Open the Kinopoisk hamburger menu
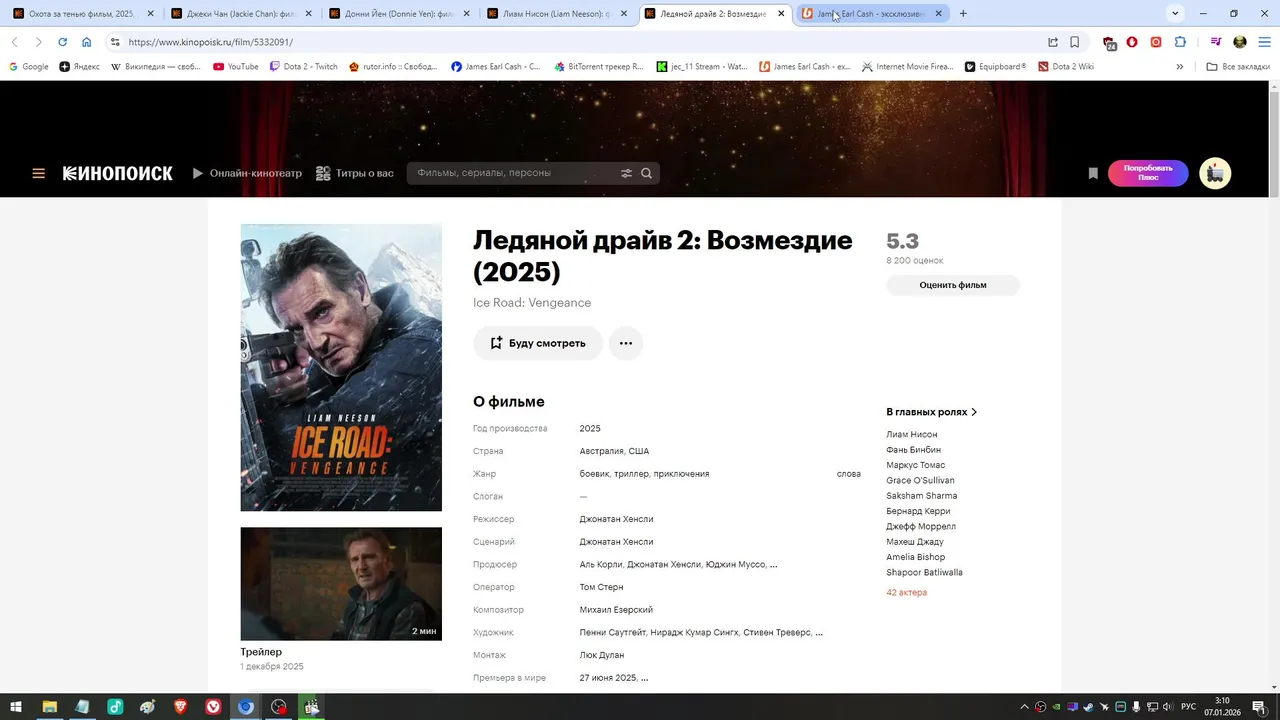Screen dimensions: 1280x720 coord(38,173)
